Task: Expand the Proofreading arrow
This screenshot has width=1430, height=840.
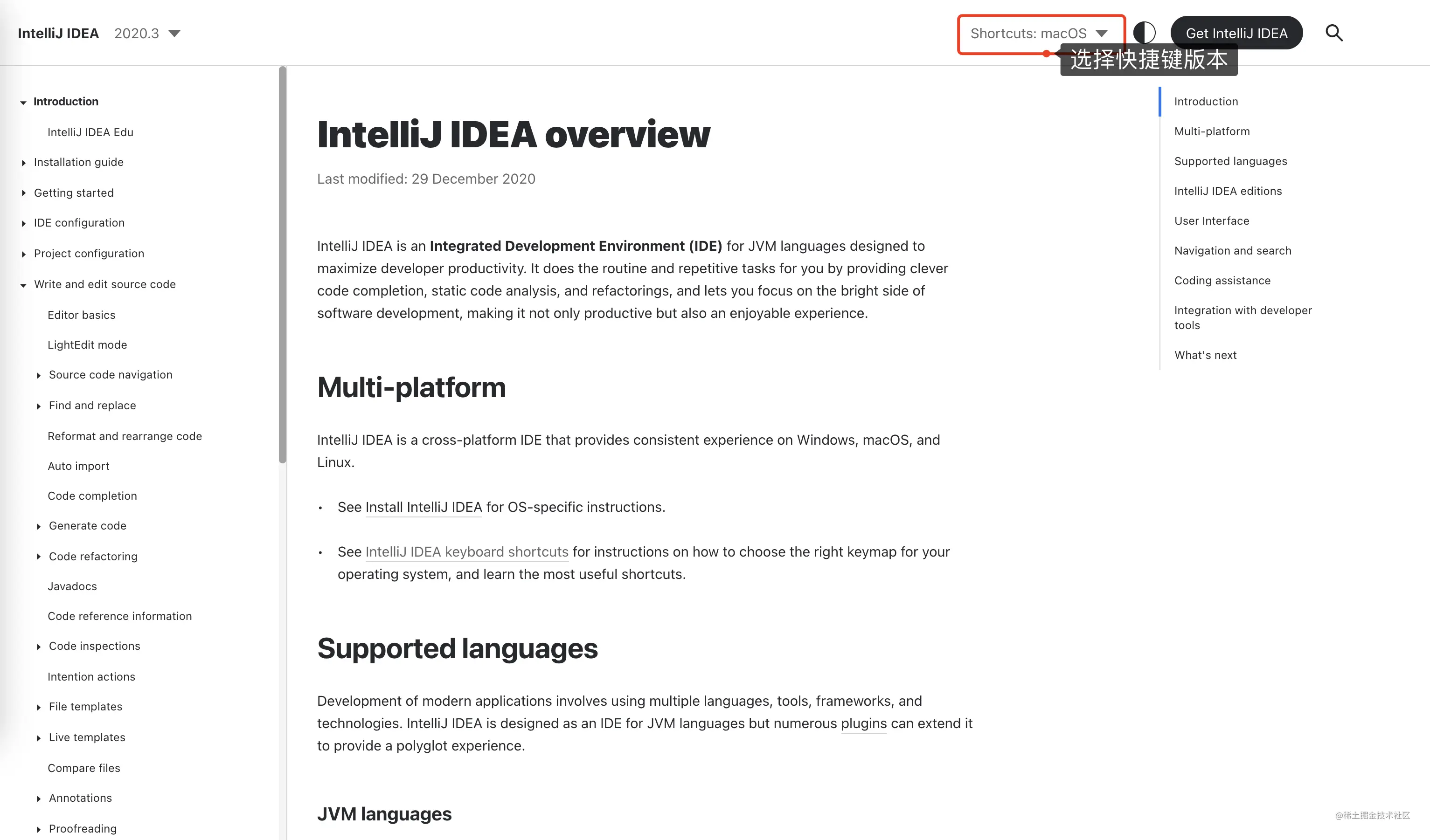Action: 38,829
